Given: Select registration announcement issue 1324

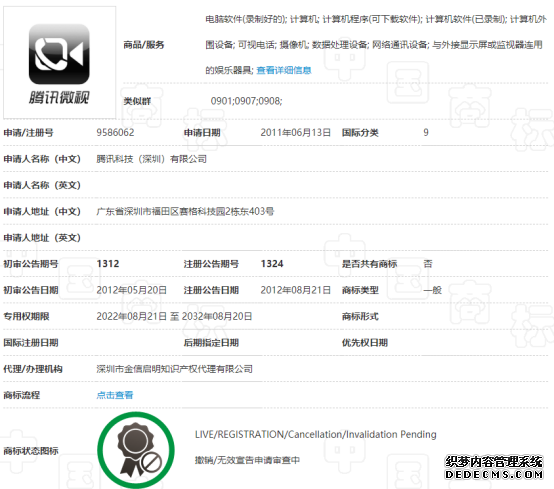Looking at the screenshot, I should pyautogui.click(x=272, y=264).
